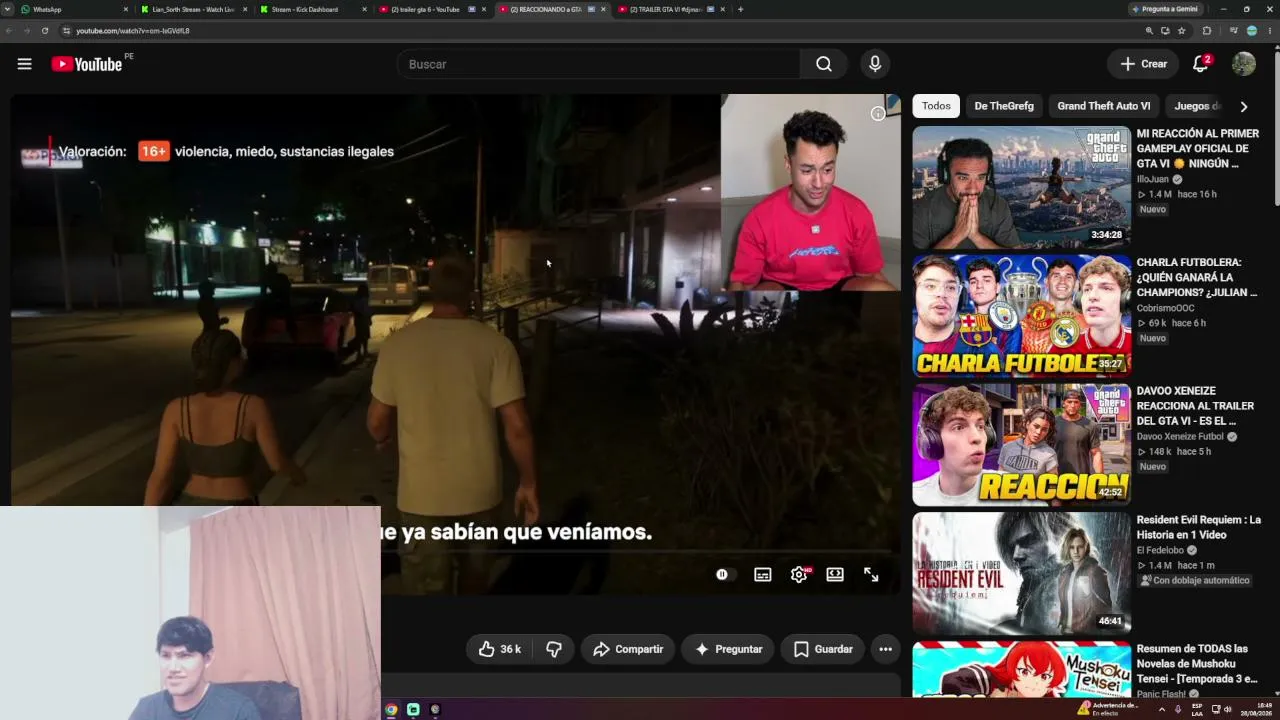Open the notifications bell
1280x720 pixels.
[x=1201, y=64]
